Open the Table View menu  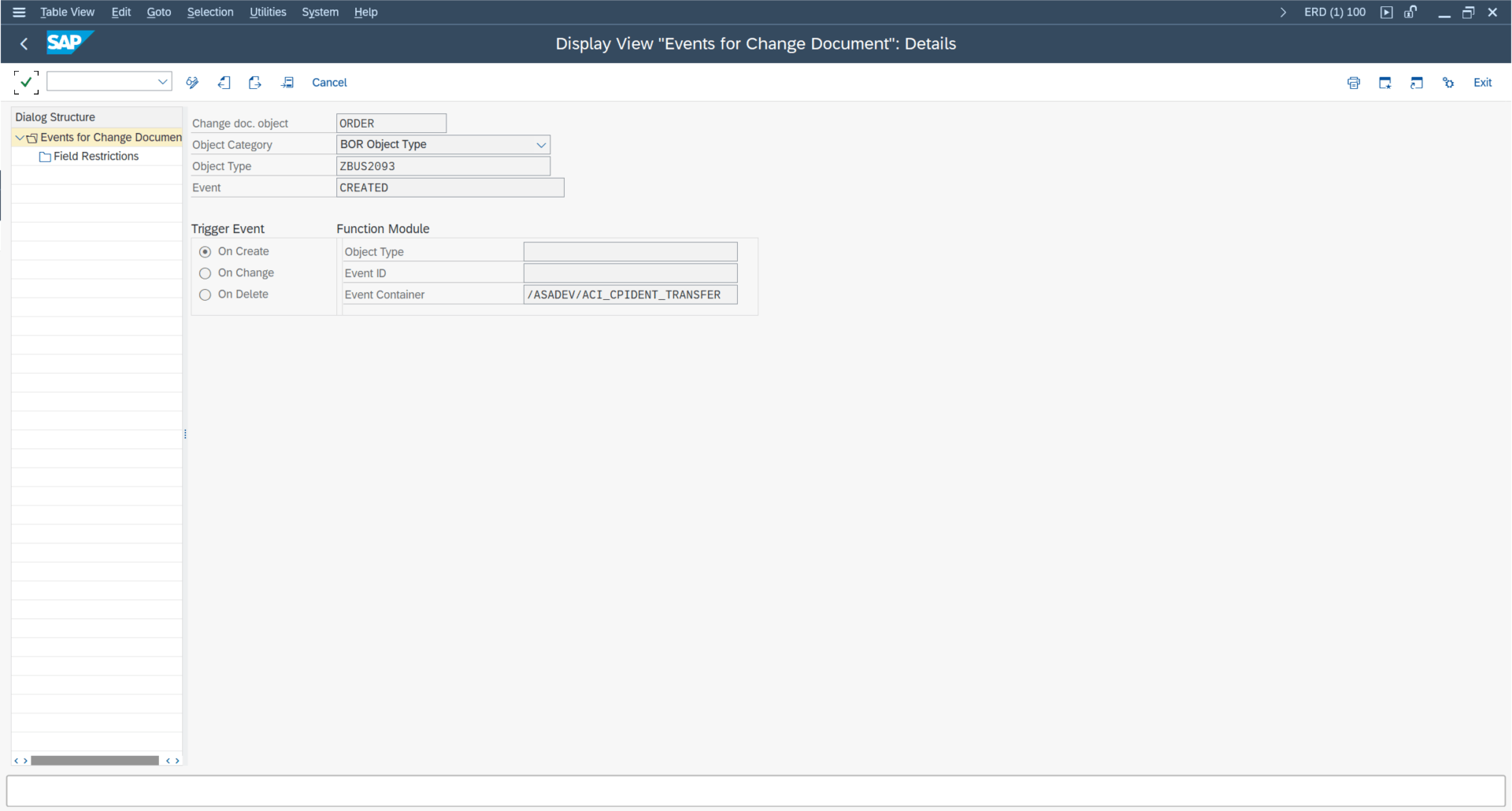point(68,12)
